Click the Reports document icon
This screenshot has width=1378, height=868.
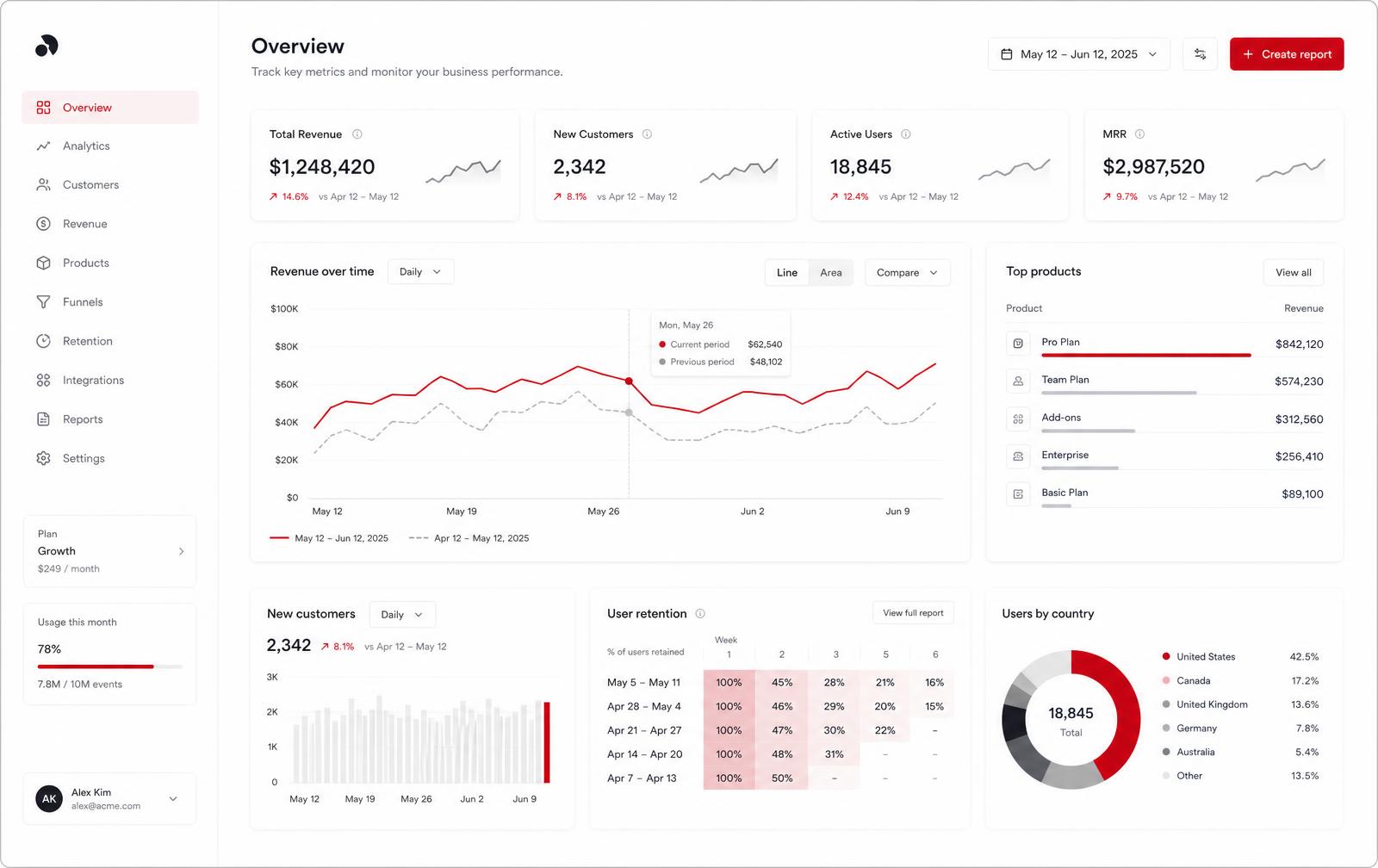43,419
